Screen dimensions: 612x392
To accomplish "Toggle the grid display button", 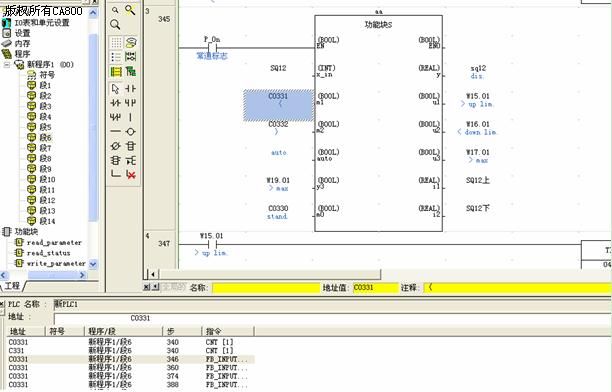I will 116,42.
